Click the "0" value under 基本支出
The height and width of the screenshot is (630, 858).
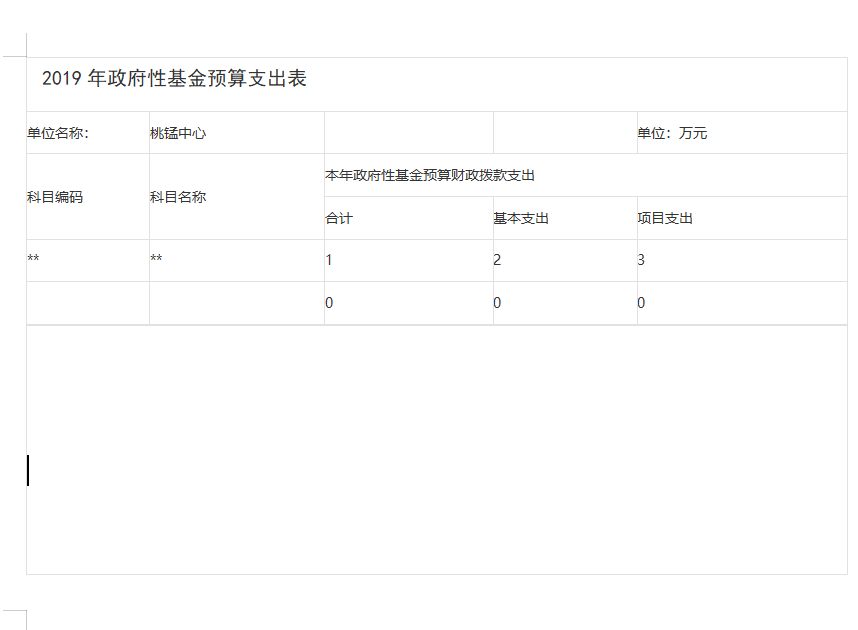(497, 303)
